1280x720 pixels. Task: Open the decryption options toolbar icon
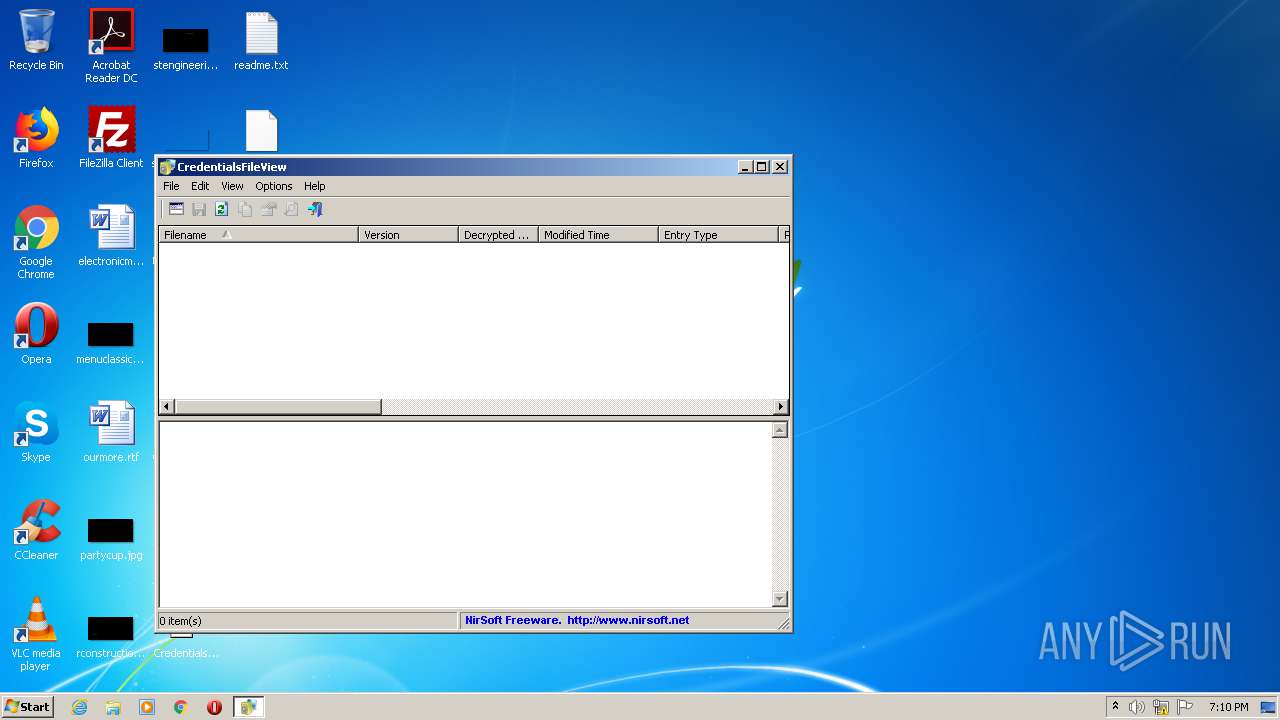(x=176, y=209)
